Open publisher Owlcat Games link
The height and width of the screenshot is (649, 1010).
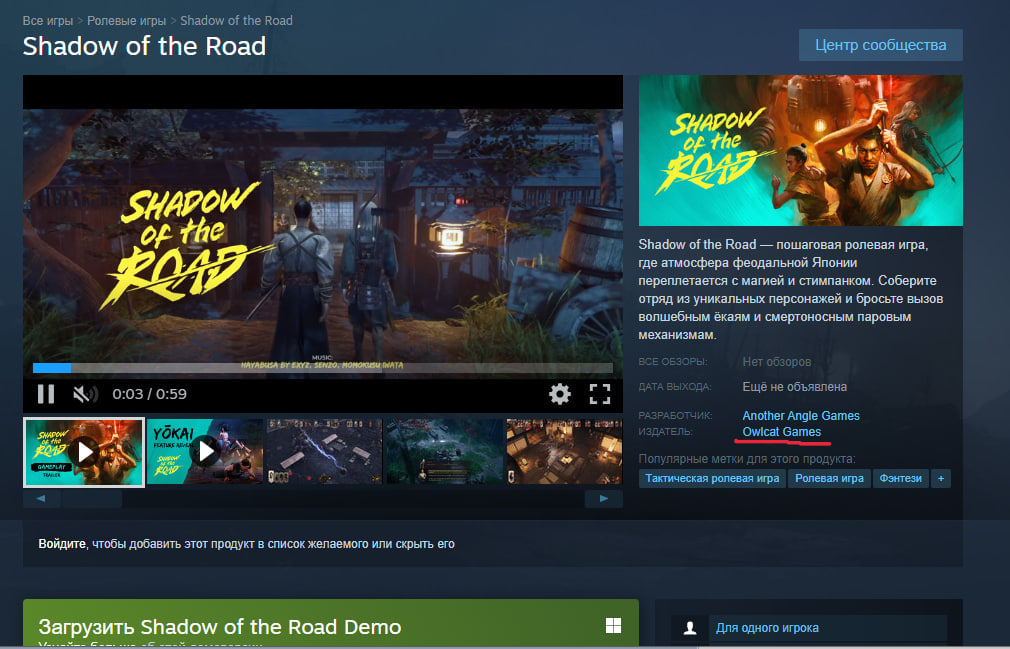781,432
